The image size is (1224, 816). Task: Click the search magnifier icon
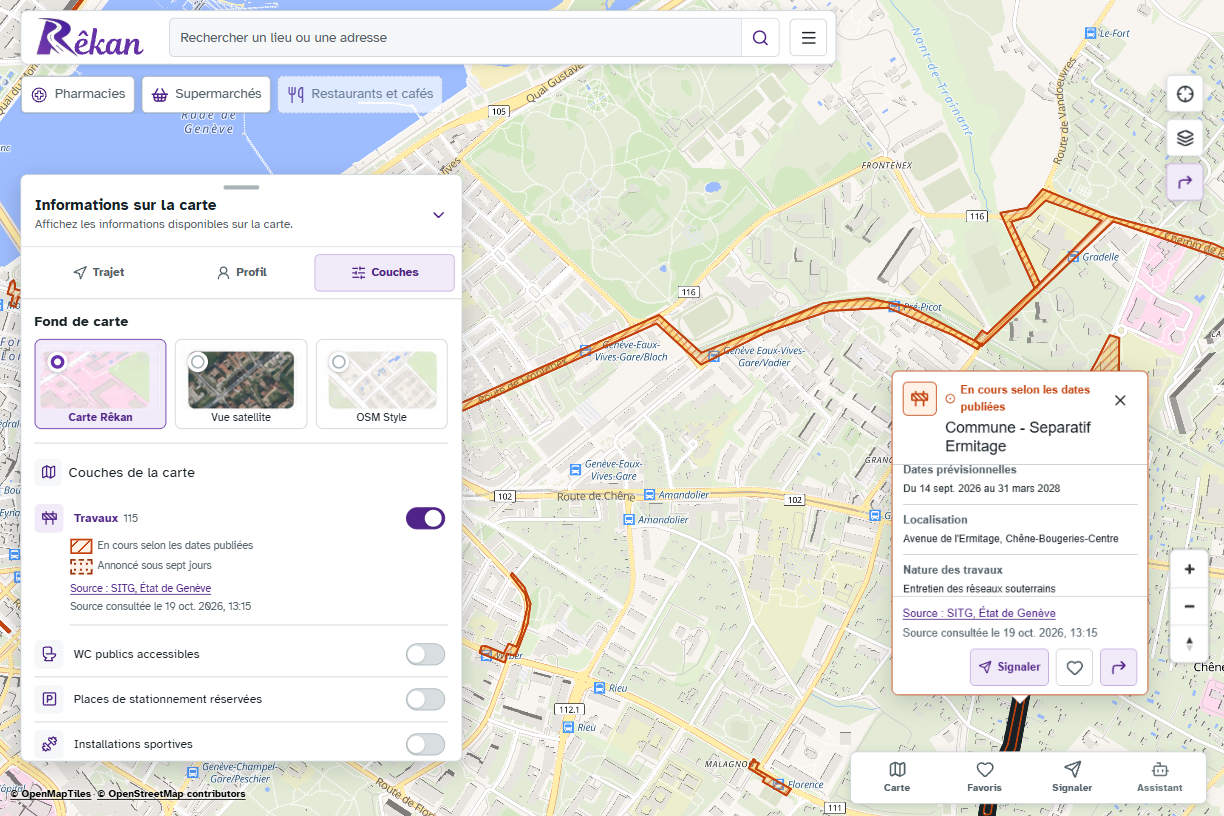pos(760,38)
